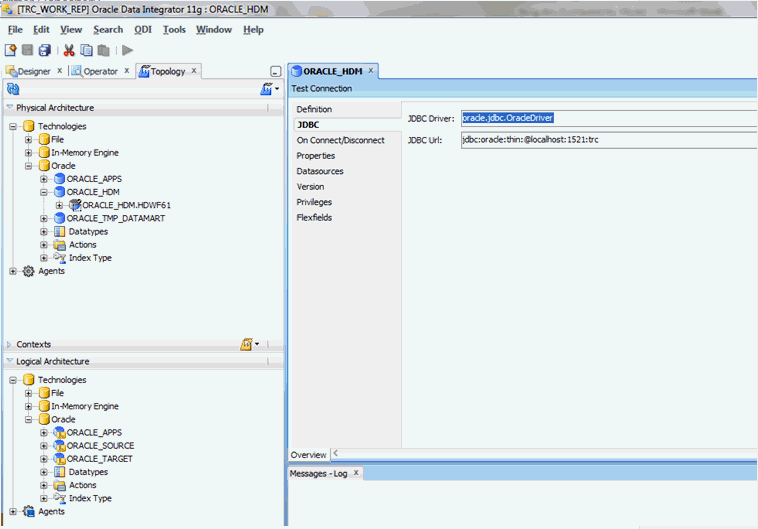Collapse Technologies node in Physical Architecture
The image size is (758, 529).
[13, 127]
